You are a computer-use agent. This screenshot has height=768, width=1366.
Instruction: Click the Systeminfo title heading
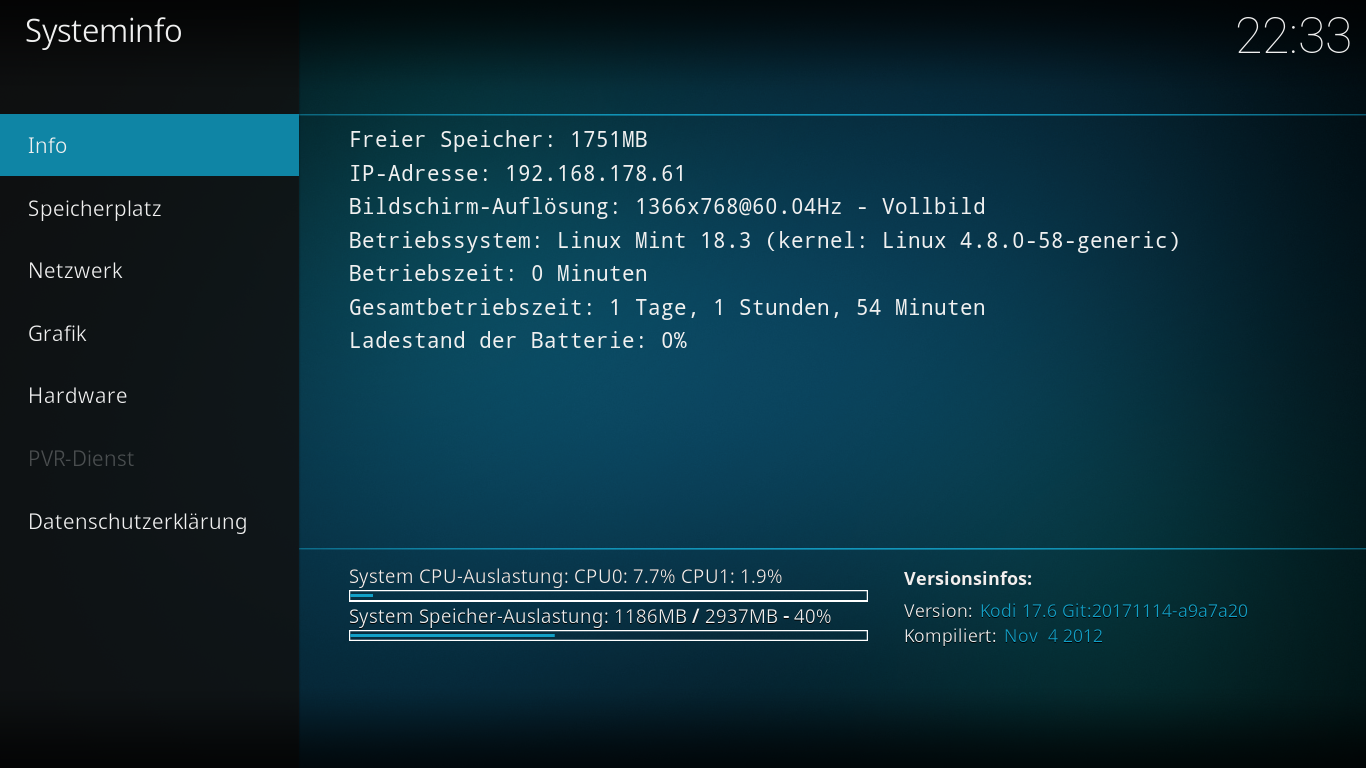(103, 31)
